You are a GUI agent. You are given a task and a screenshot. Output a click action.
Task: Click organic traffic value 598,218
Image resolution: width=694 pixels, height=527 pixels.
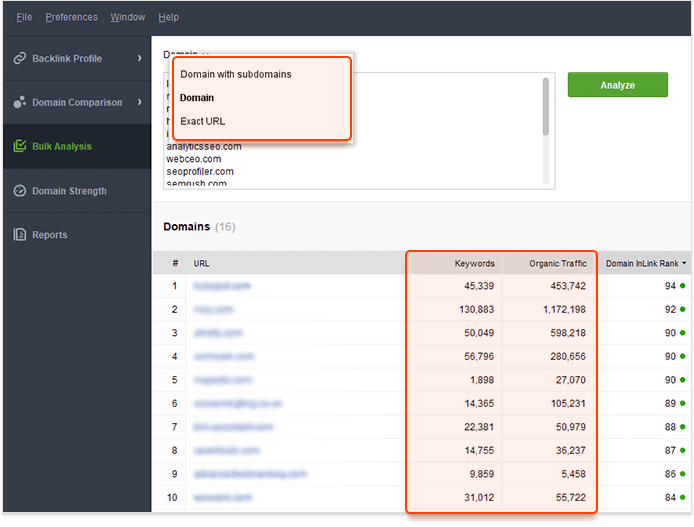[568, 333]
